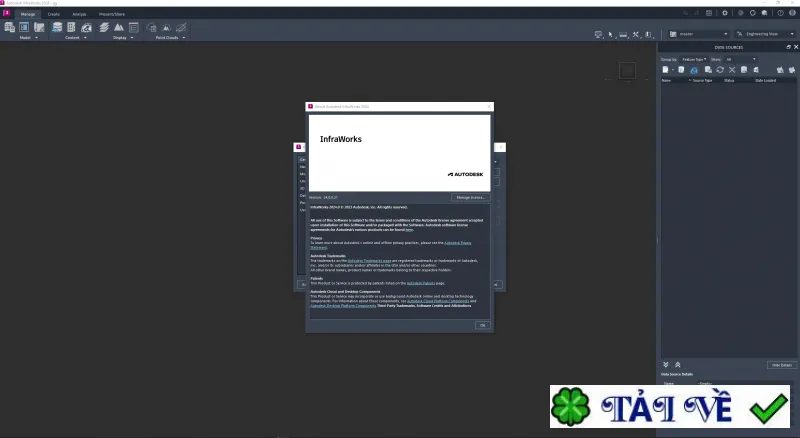Expand the Display group dropdown arrow
Viewport: 800px width, 438px height.
[132, 38]
